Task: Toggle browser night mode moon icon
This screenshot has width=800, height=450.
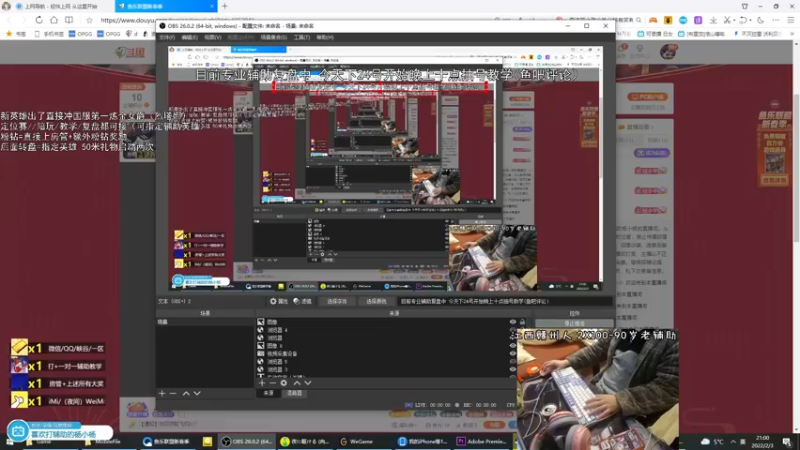Action: (x=761, y=20)
